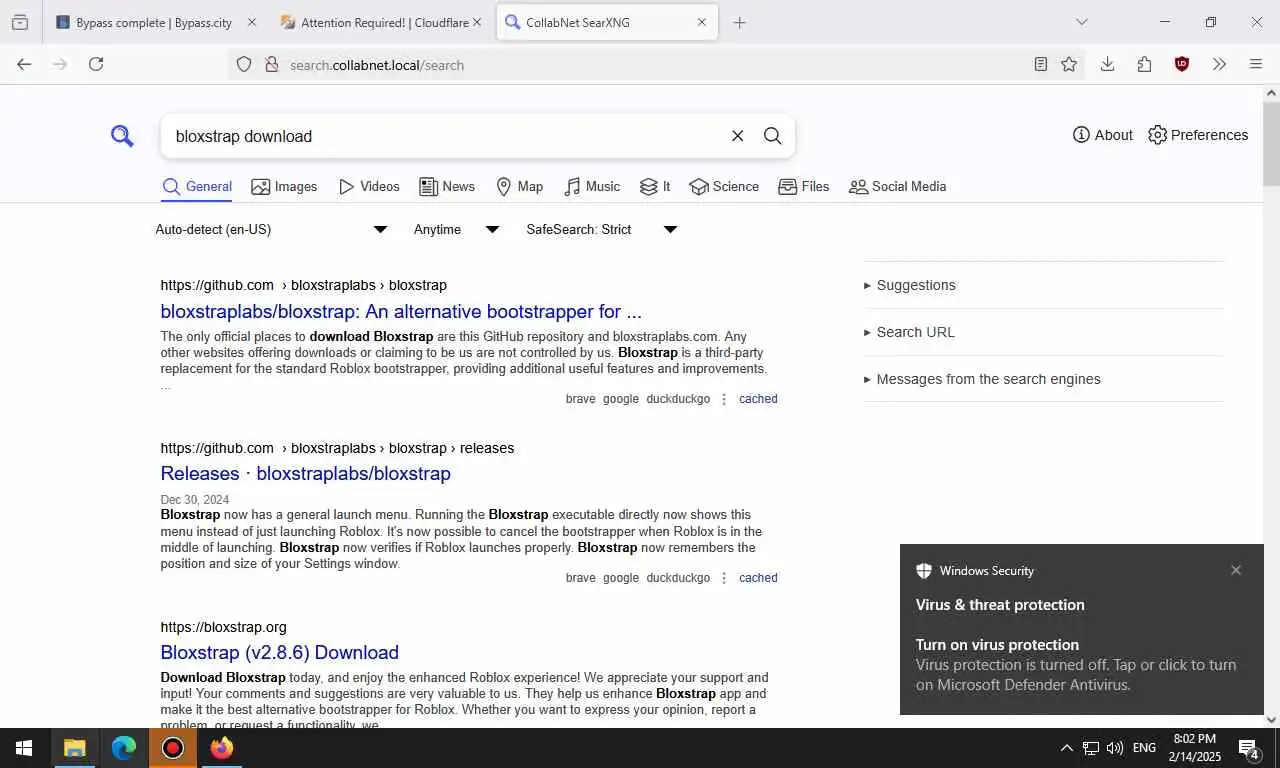1280x768 pixels.
Task: Bookmark this page with the star
Action: click(1069, 64)
